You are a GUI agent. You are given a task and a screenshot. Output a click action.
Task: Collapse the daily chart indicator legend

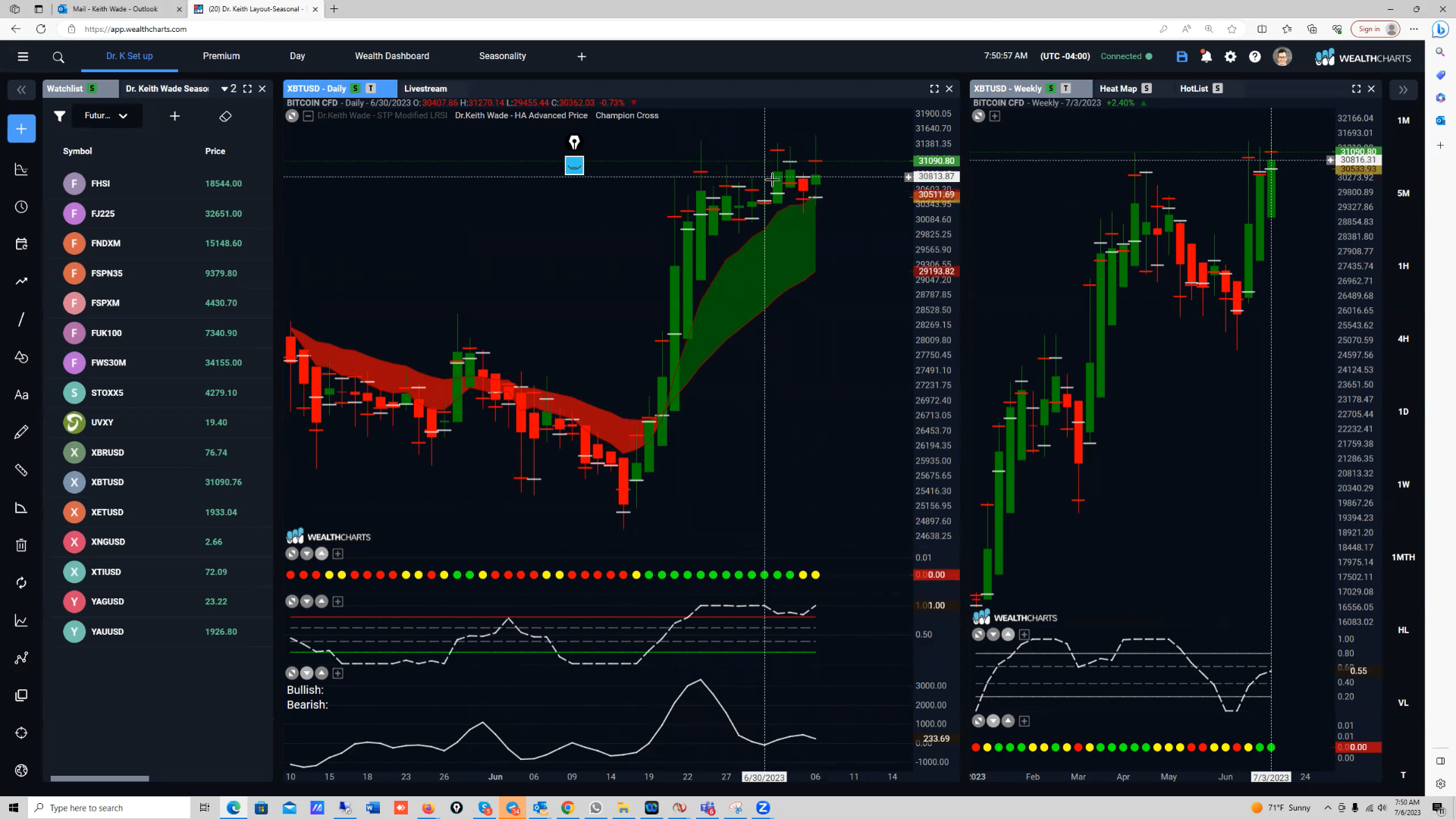[308, 116]
